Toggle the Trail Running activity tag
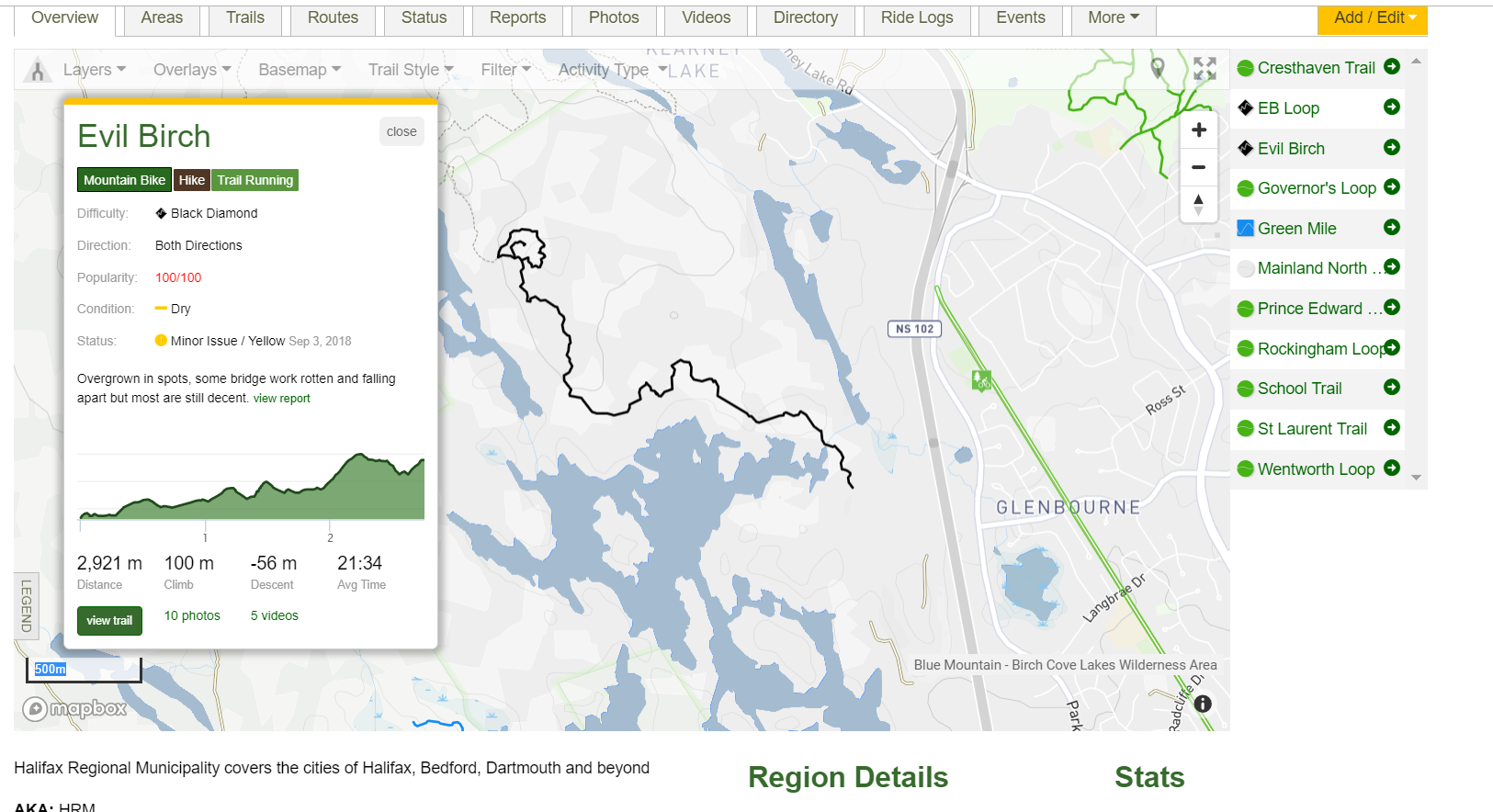Screen dimensions: 1493x812 click(255, 180)
